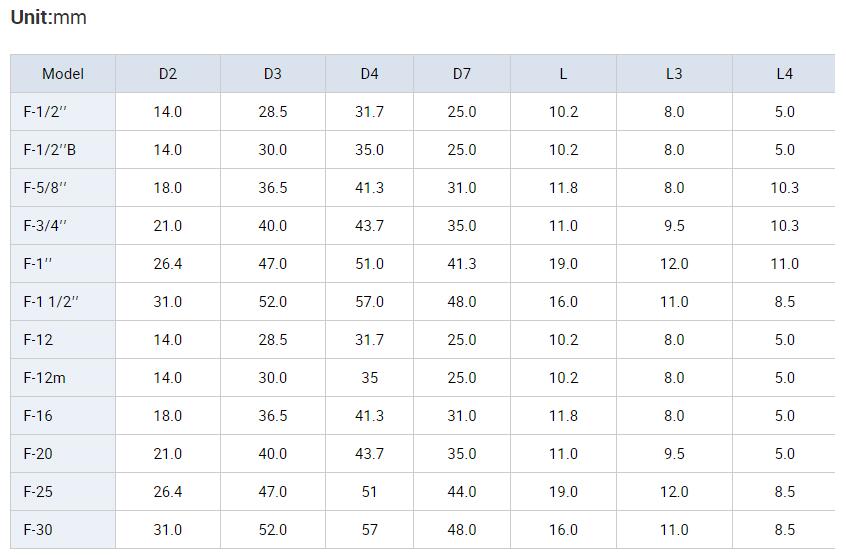Viewport: 846px width, 557px height.
Task: Click the Model column header
Action: coord(63,73)
